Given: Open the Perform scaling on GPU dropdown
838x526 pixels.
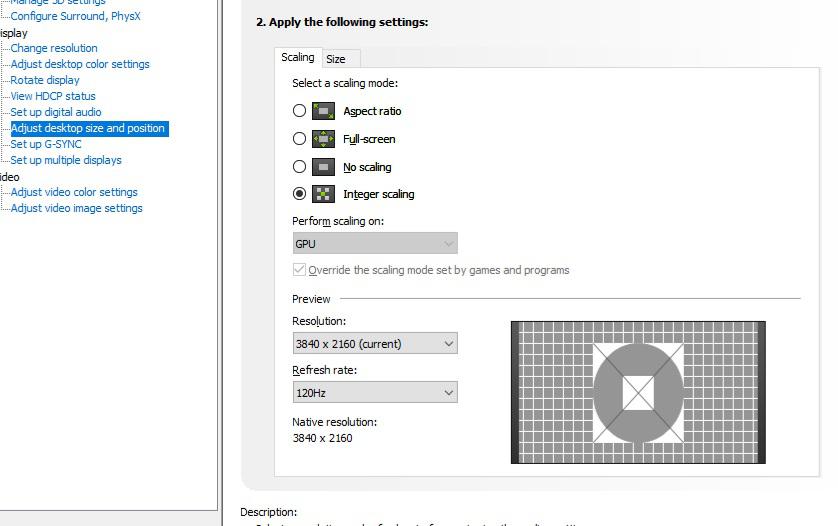Looking at the screenshot, I should click(x=375, y=244).
